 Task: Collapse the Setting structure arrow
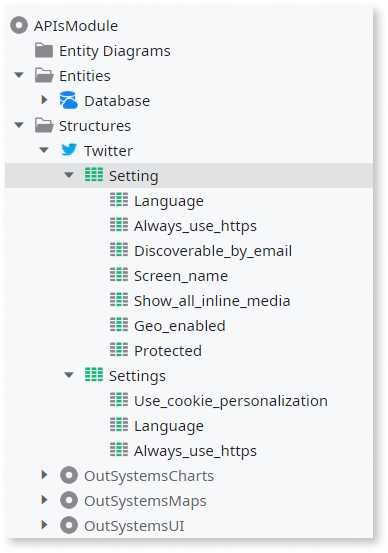click(69, 175)
